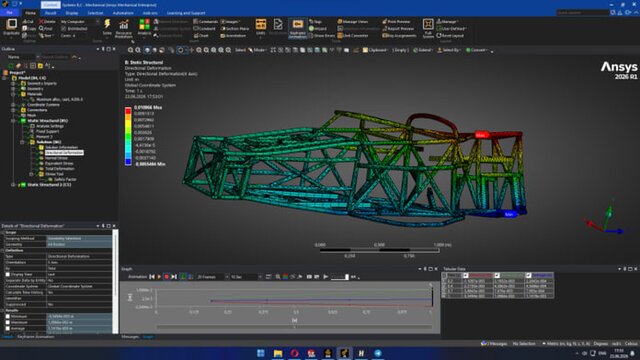The width and height of the screenshot is (640, 360).
Task: Go to previous animation frame
Action: pyautogui.click(x=152, y=277)
